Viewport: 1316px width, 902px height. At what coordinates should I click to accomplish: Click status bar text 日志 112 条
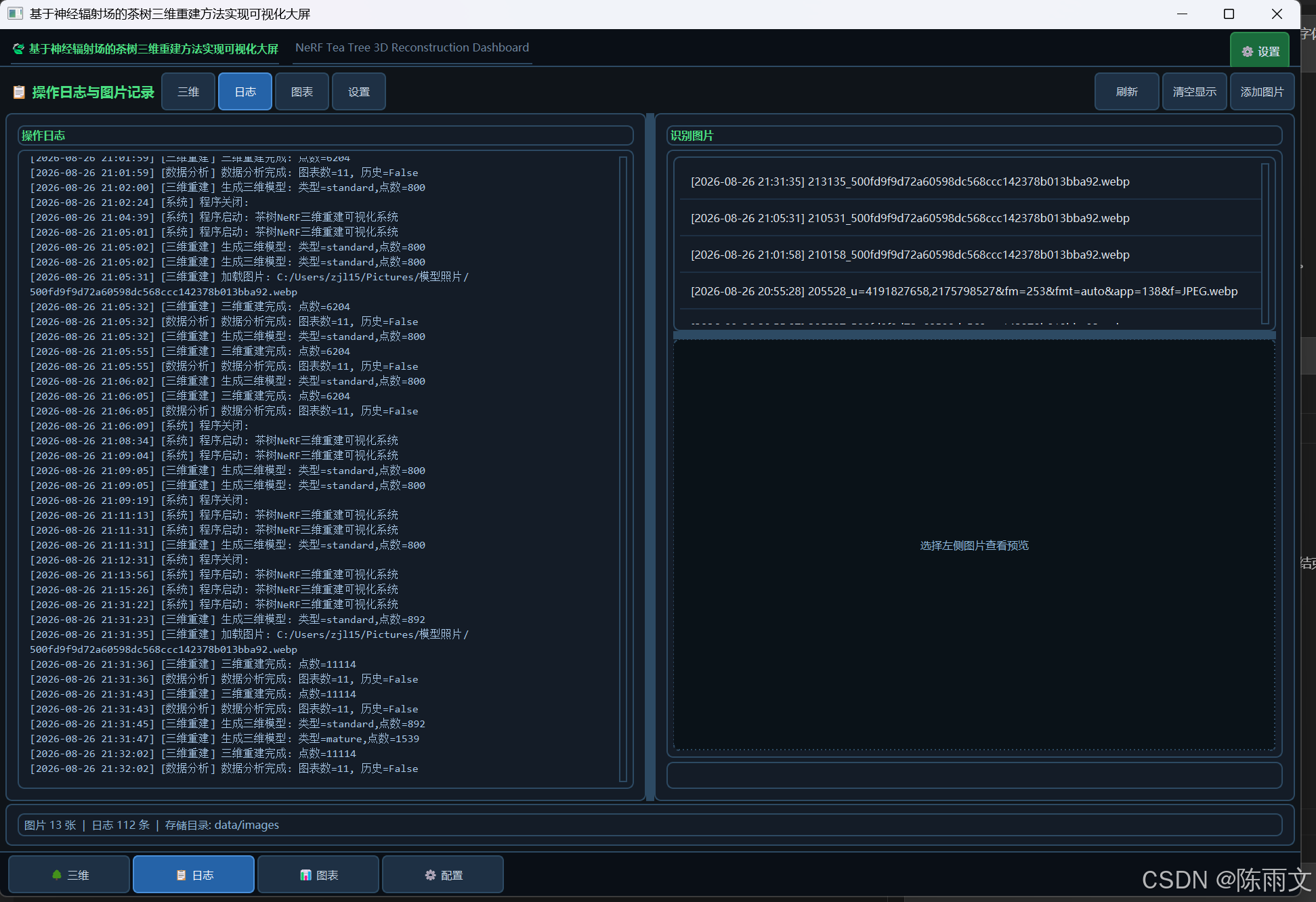[121, 825]
